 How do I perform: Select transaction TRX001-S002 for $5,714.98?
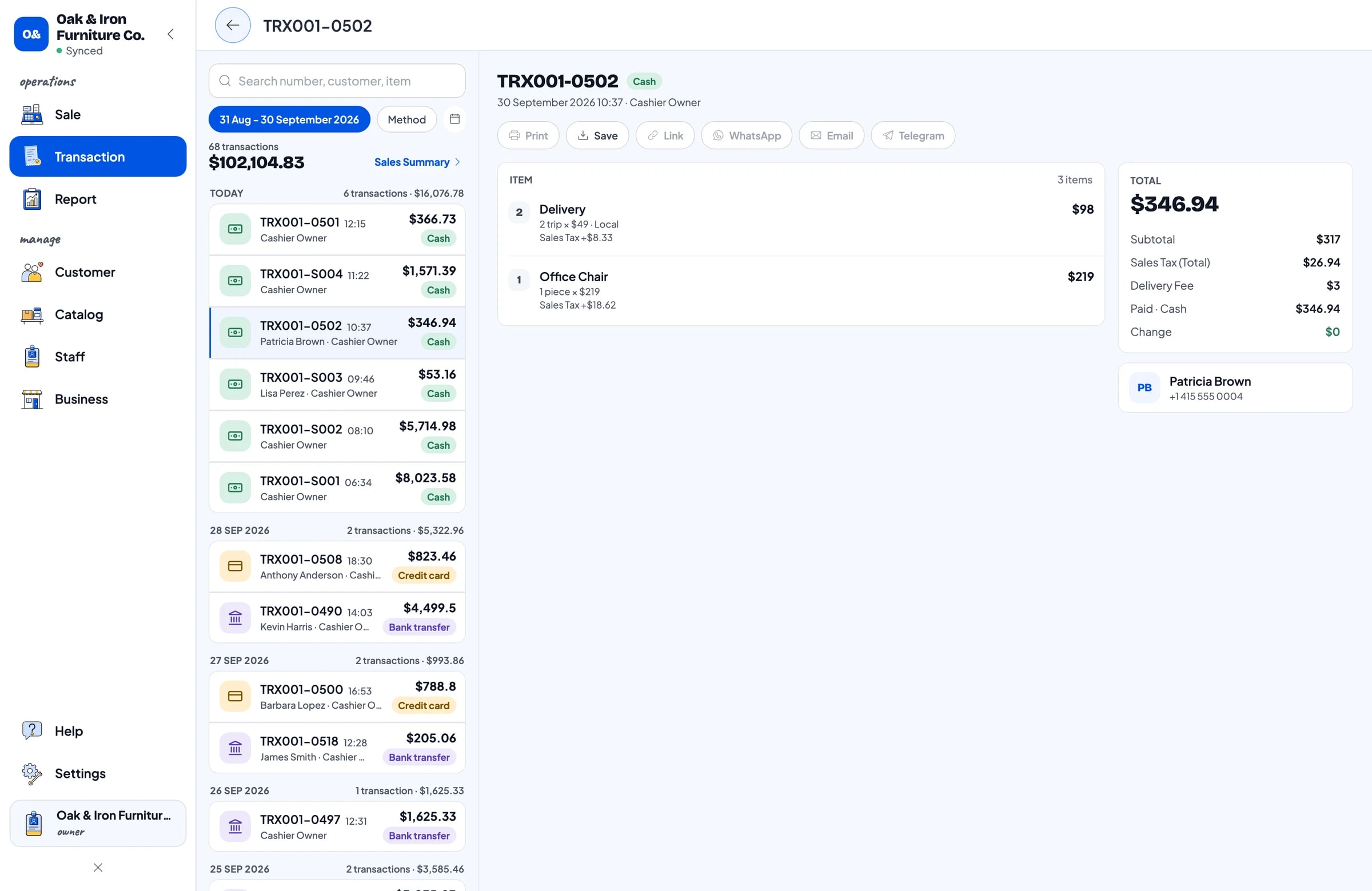point(337,436)
